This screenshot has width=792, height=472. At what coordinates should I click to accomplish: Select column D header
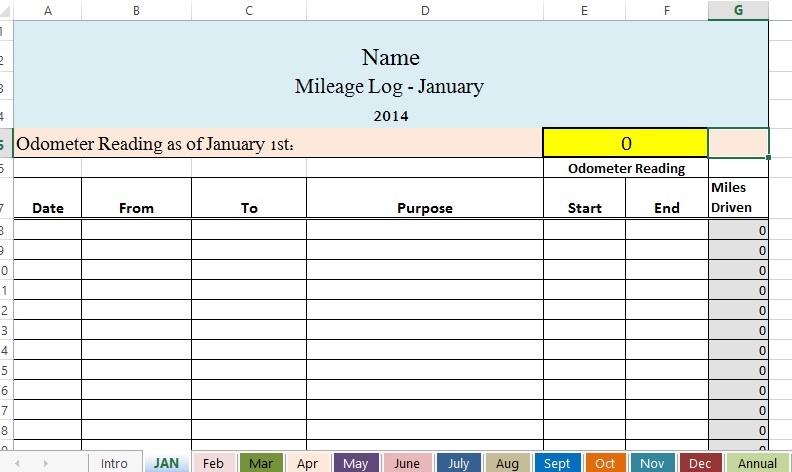[425, 10]
